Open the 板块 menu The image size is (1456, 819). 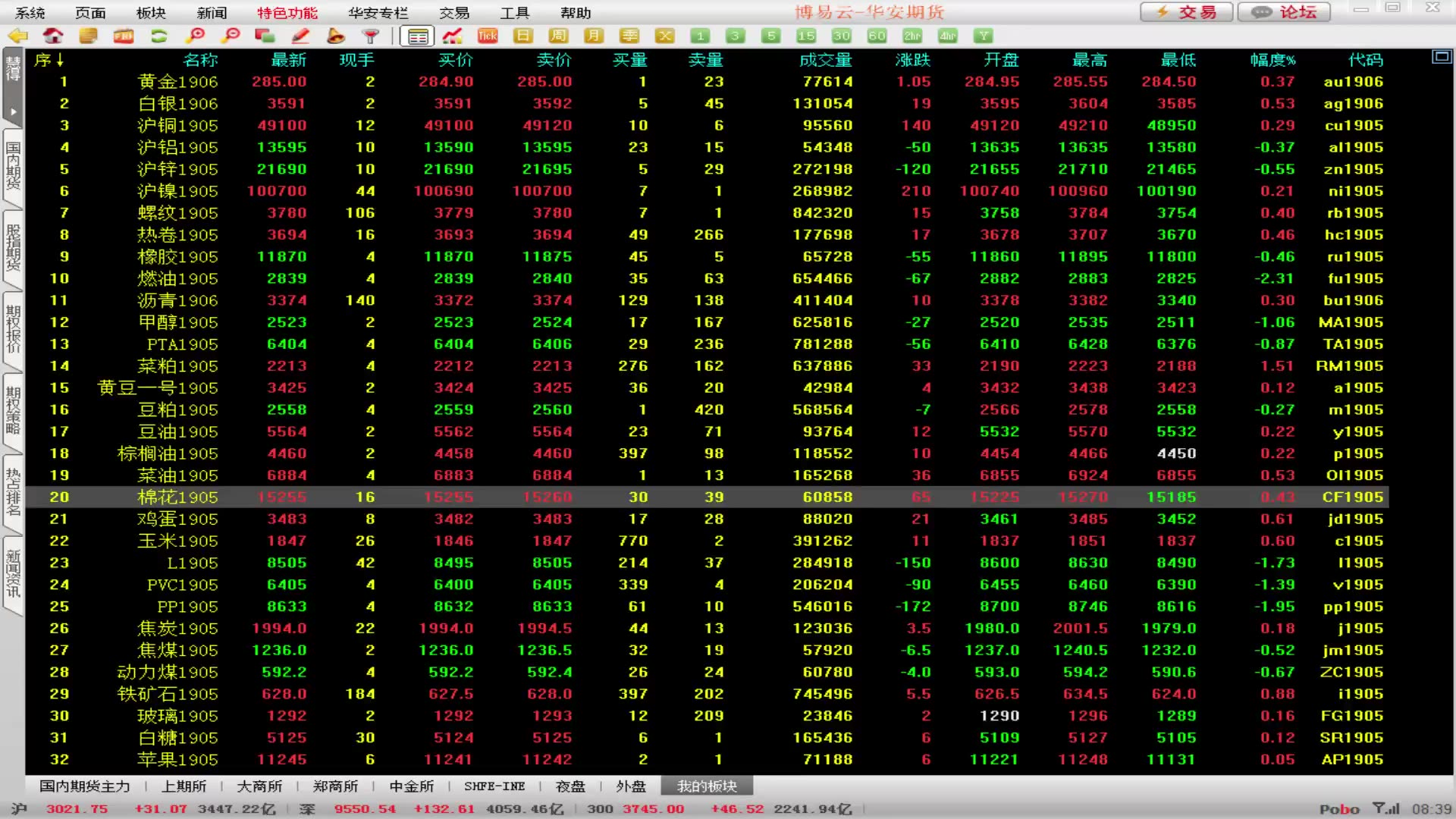151,13
